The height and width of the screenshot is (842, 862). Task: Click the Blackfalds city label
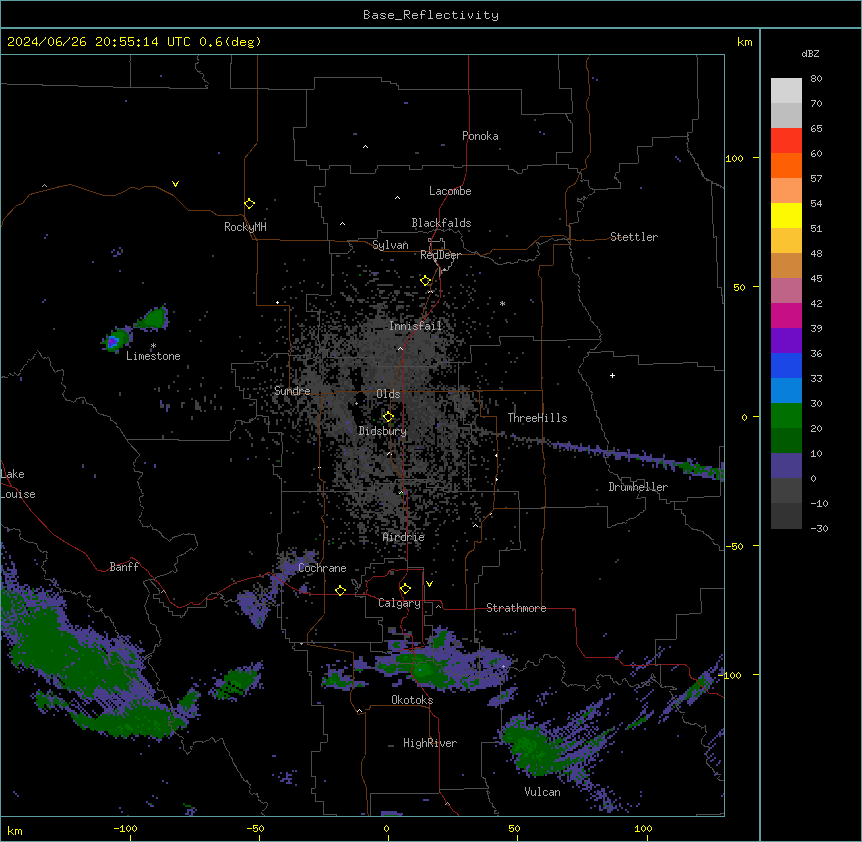point(441,223)
